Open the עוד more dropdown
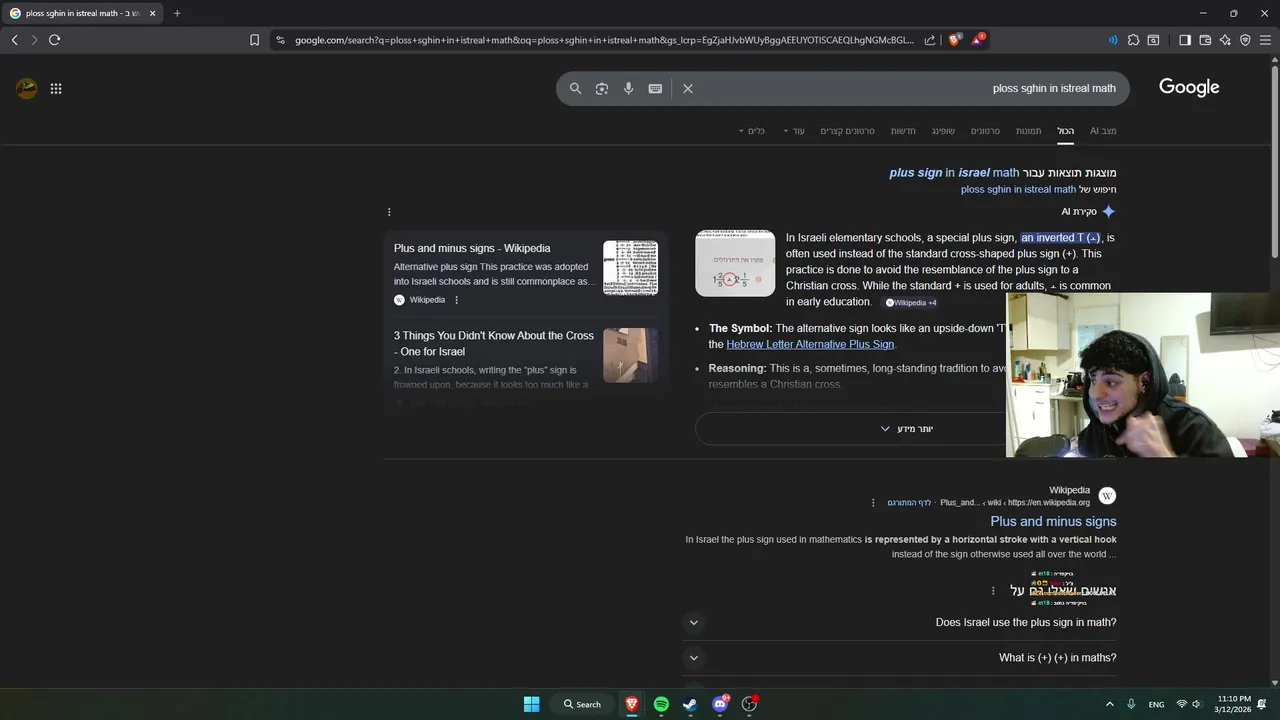 [794, 131]
